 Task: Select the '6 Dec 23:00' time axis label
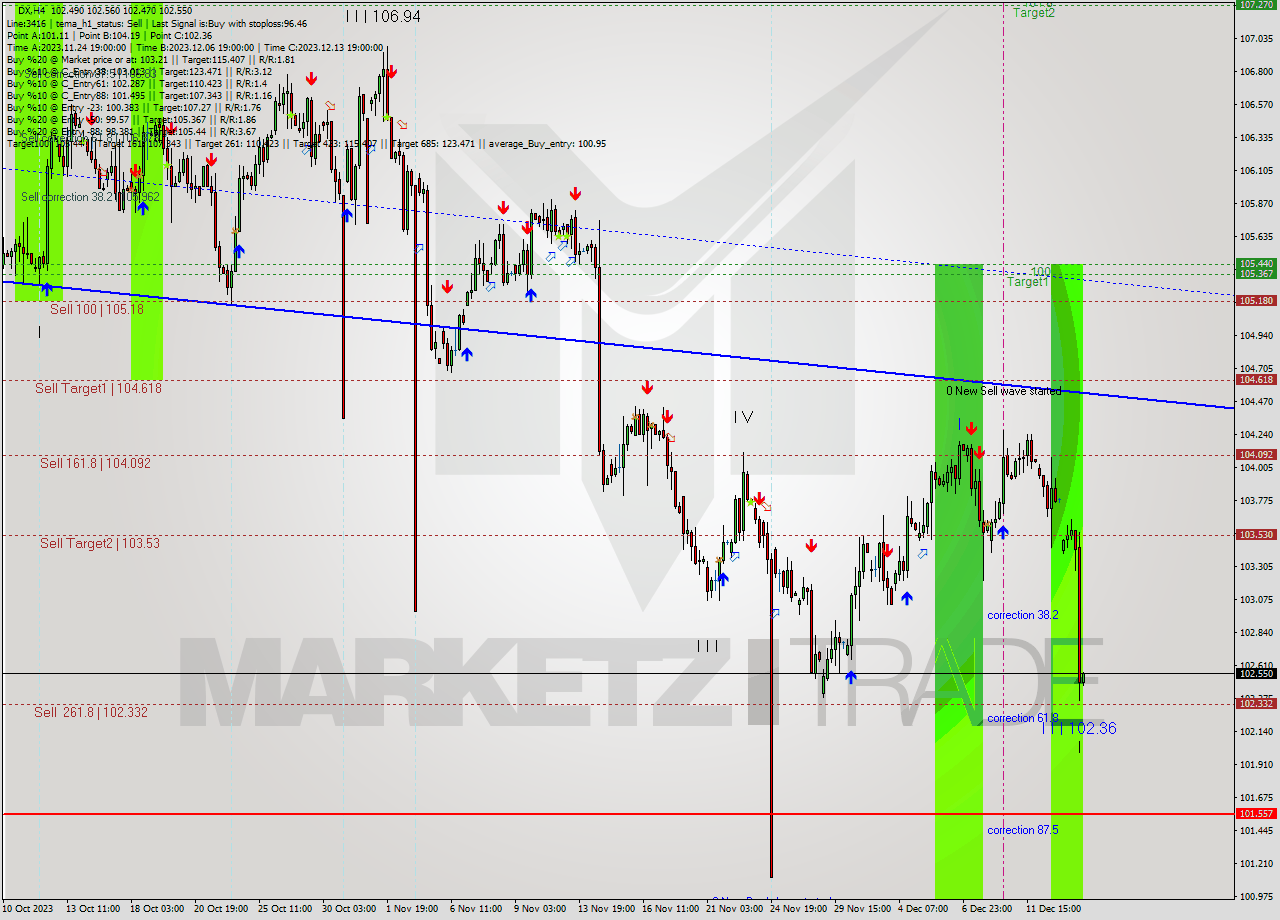coord(988,909)
